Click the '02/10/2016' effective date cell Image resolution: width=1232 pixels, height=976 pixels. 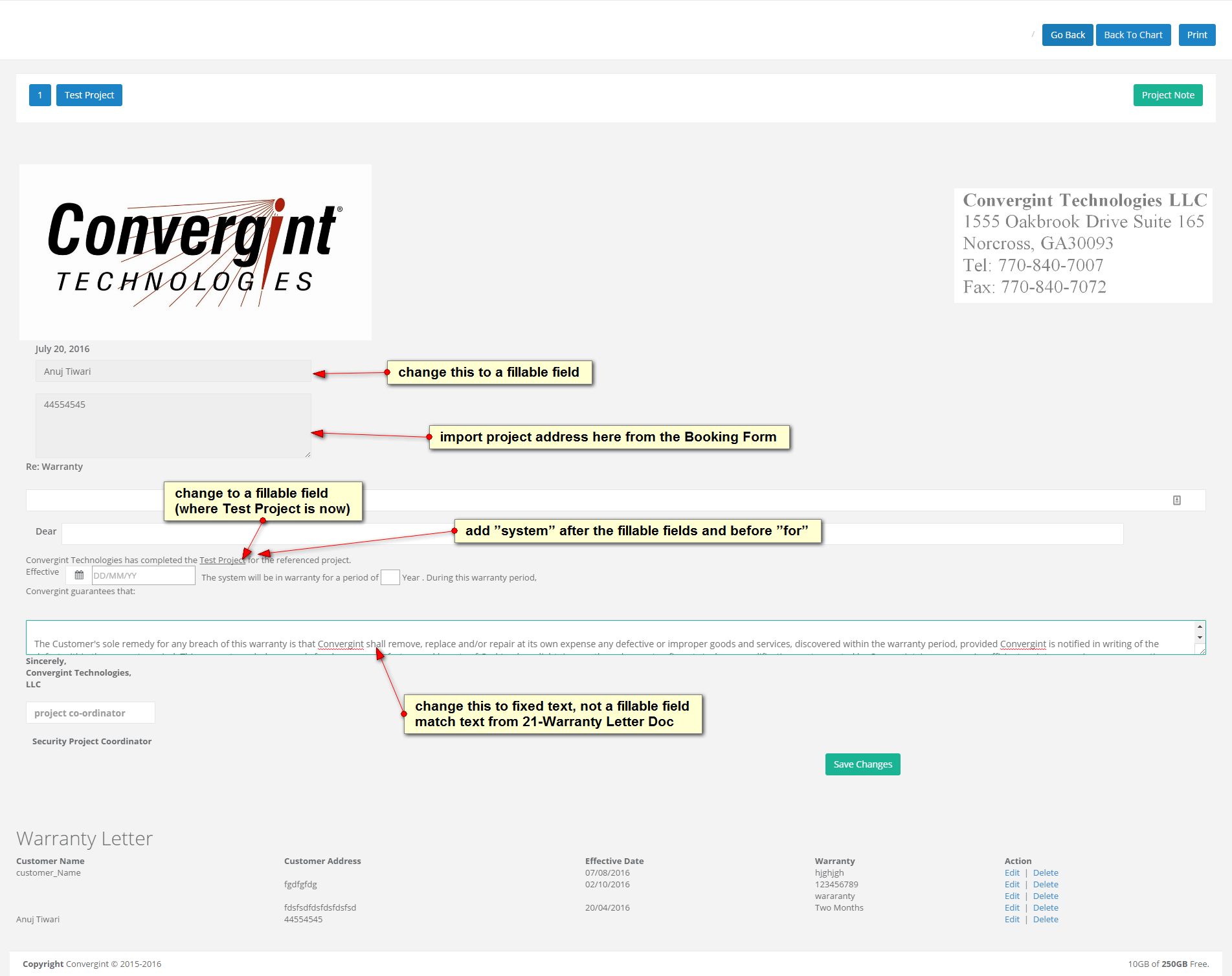point(607,885)
